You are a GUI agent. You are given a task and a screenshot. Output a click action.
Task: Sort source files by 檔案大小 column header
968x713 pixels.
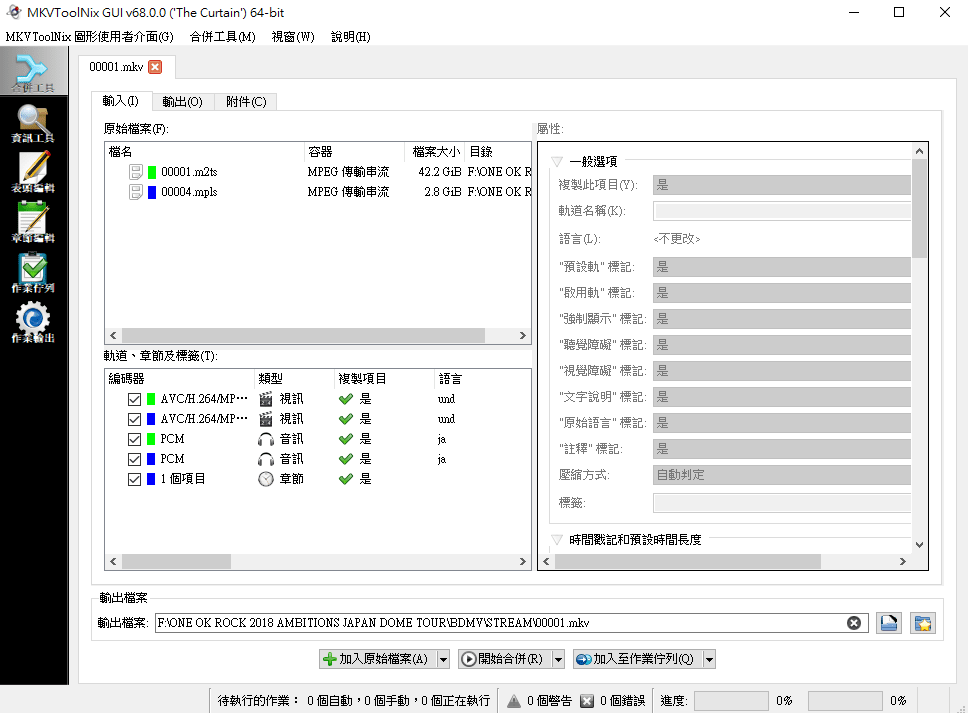435,152
